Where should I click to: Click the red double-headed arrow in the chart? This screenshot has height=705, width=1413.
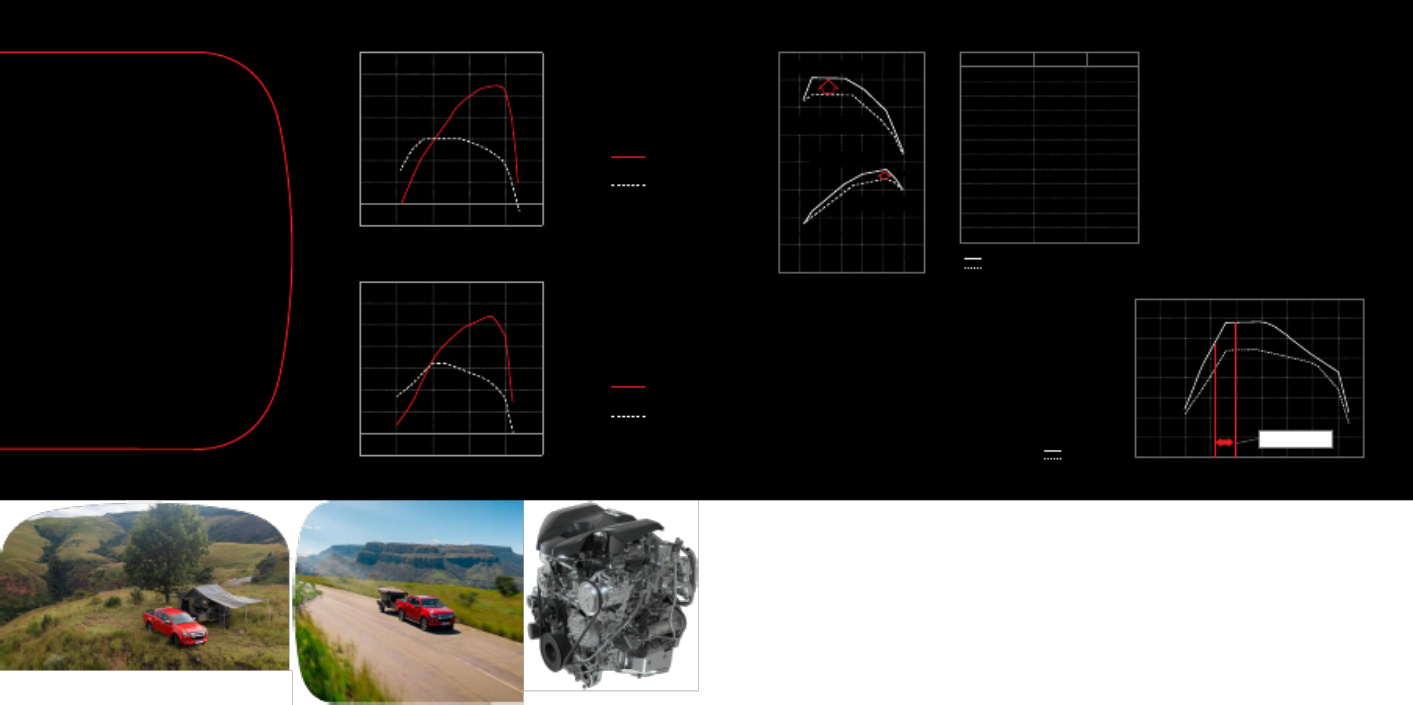click(1225, 442)
